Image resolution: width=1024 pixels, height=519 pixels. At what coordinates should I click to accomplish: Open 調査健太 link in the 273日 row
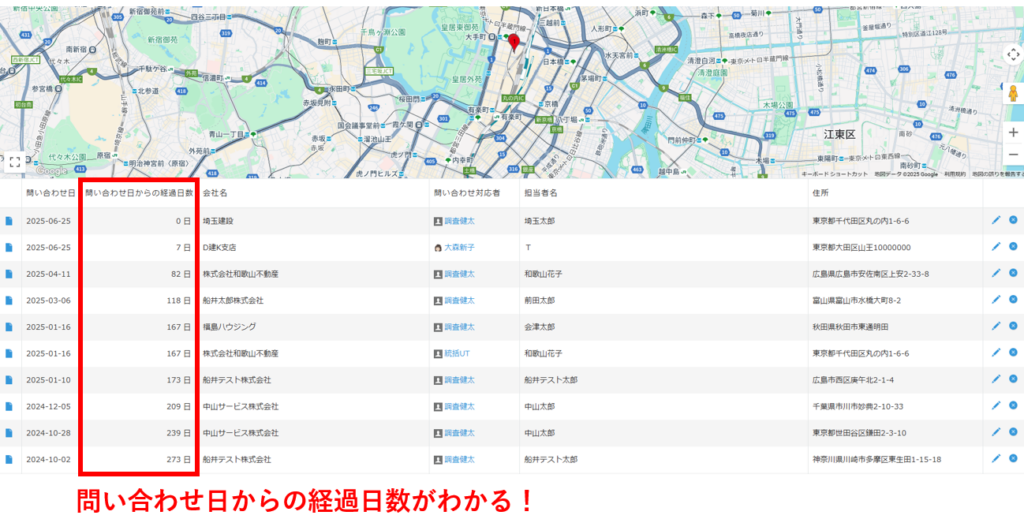pyautogui.click(x=460, y=460)
